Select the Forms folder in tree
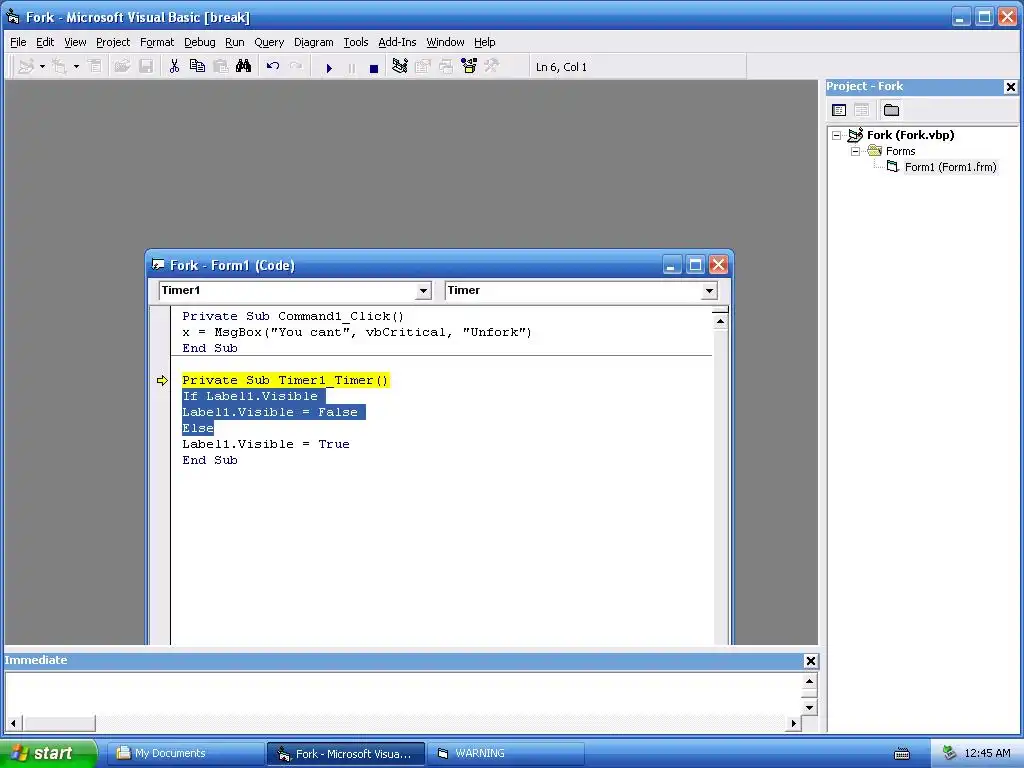This screenshot has width=1024, height=768. pos(901,152)
